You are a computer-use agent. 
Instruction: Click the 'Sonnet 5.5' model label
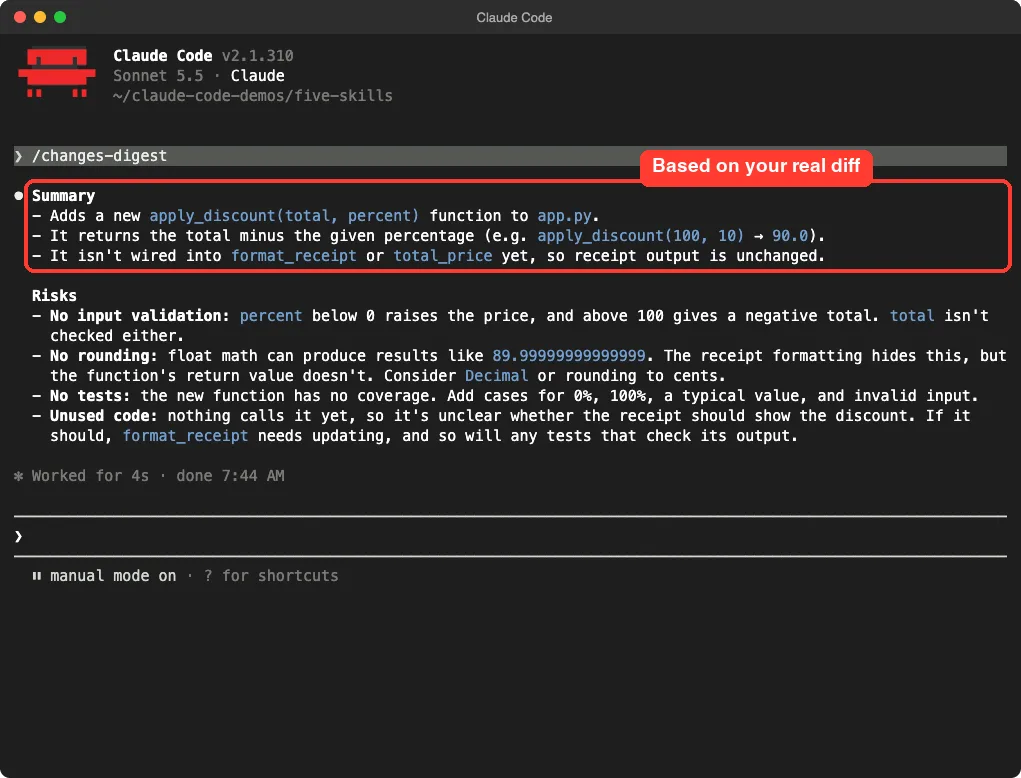158,76
